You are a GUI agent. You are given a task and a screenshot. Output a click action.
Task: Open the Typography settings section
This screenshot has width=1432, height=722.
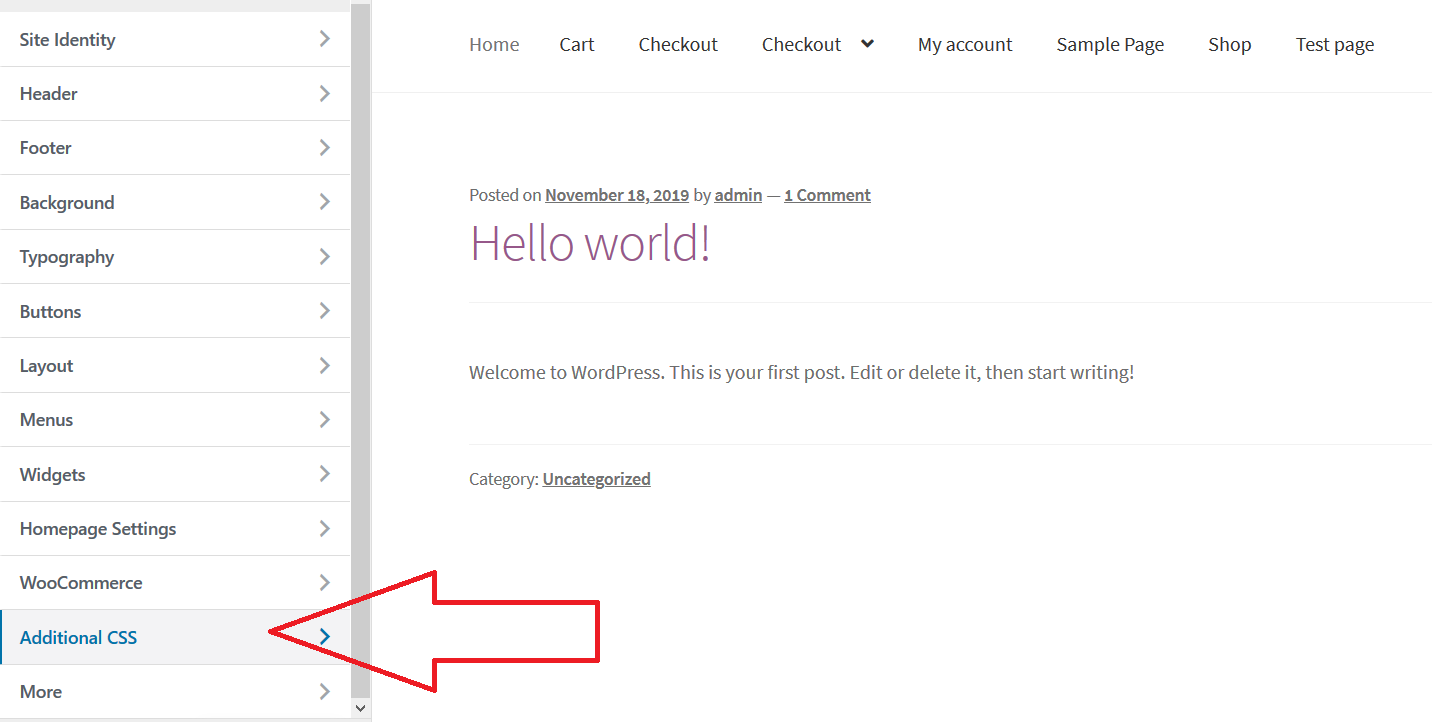[x=175, y=257]
